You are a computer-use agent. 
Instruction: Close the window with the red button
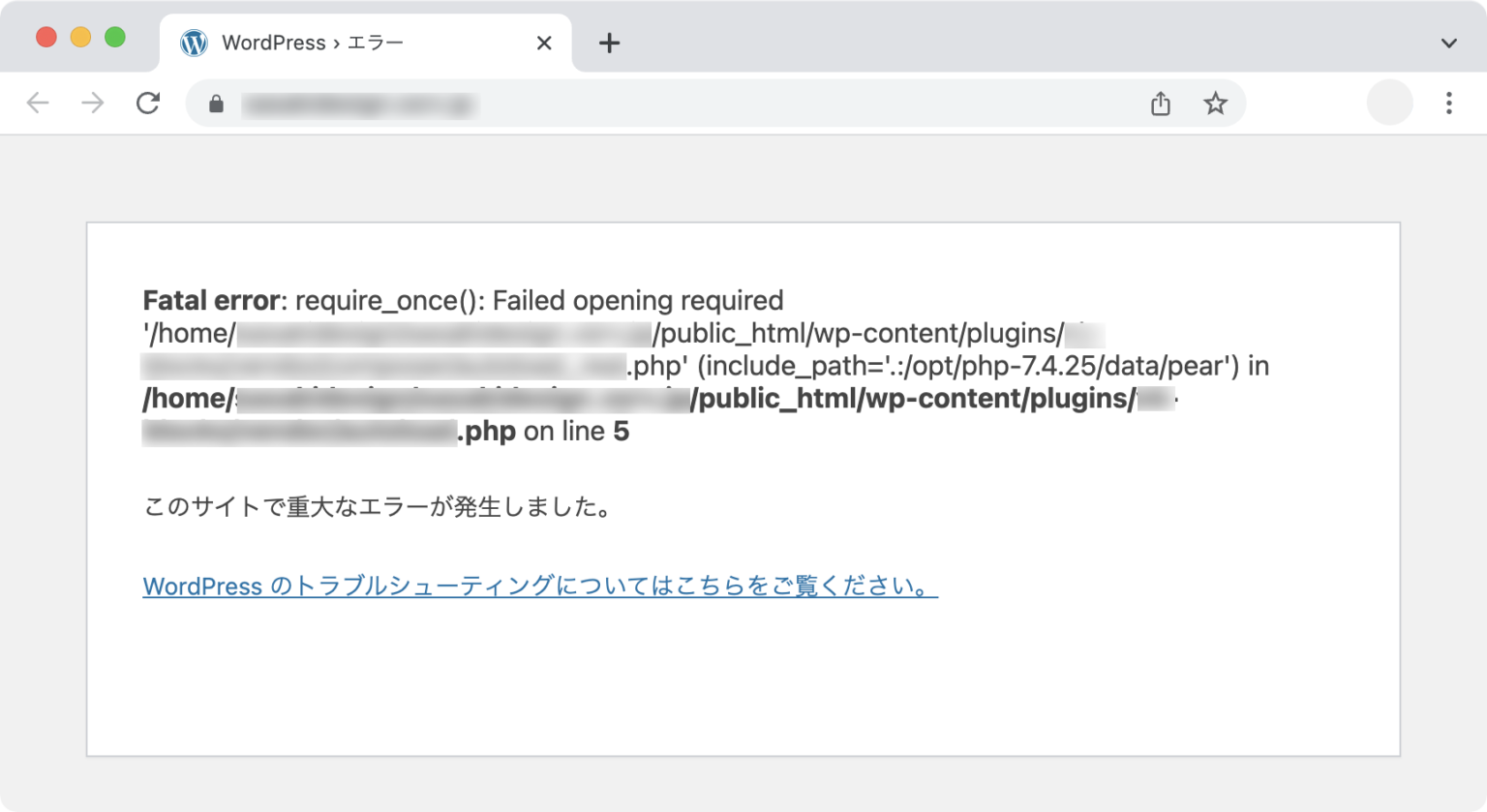[x=46, y=37]
